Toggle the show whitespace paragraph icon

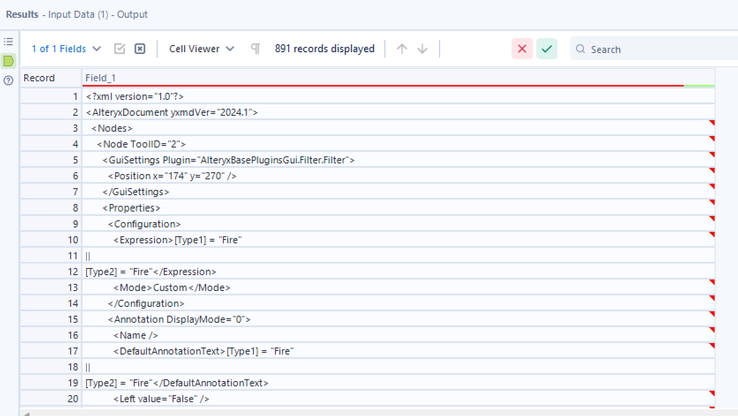[255, 49]
